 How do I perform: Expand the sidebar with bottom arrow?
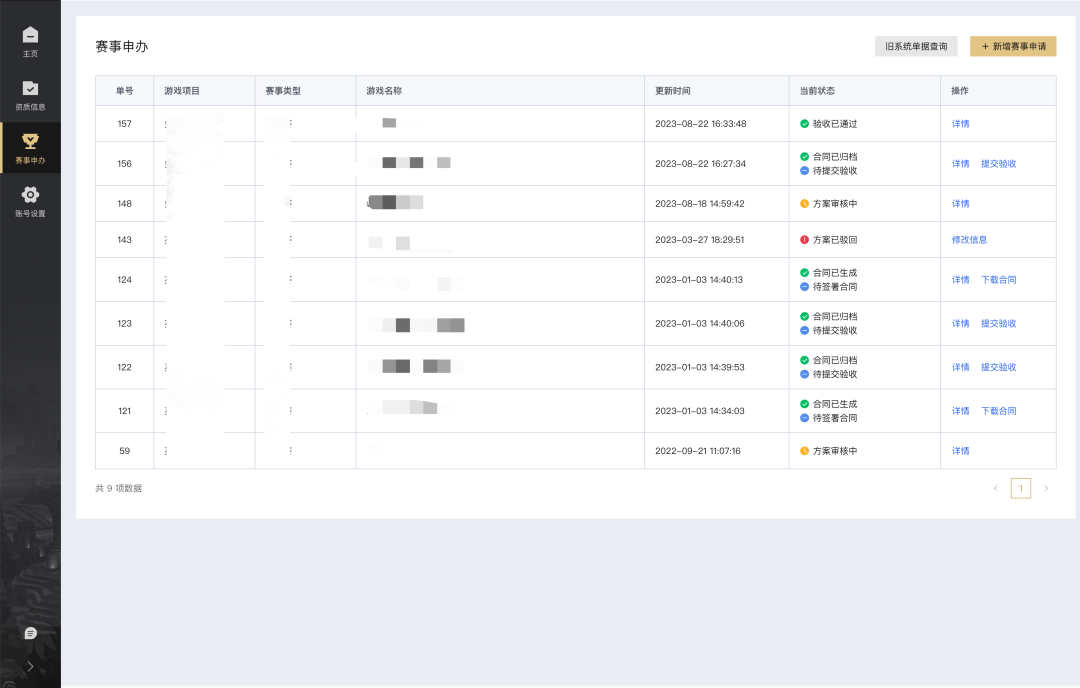point(30,666)
